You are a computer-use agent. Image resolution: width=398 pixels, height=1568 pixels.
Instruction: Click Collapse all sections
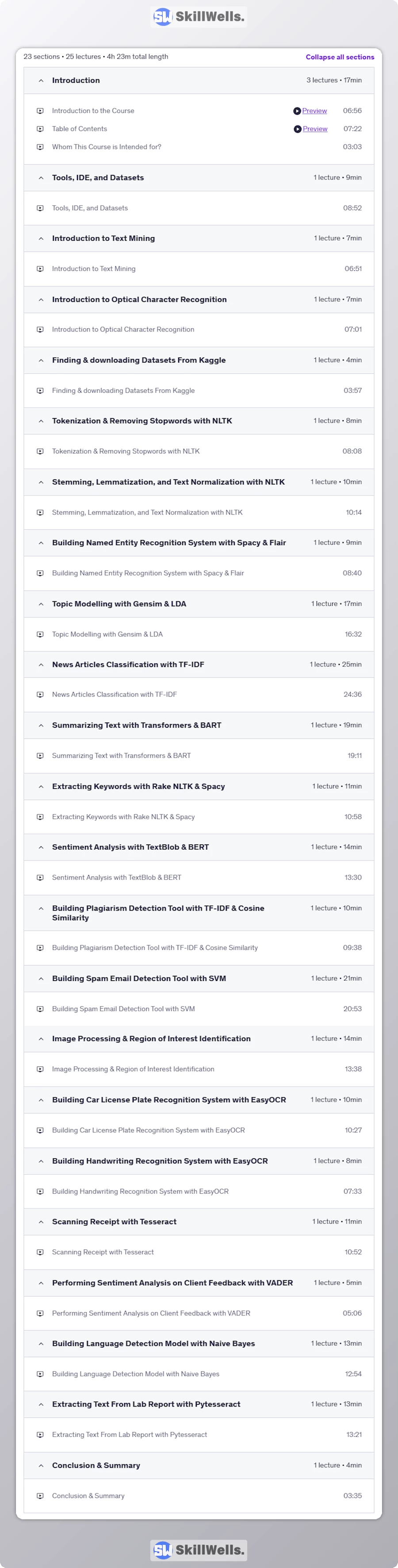(x=340, y=57)
